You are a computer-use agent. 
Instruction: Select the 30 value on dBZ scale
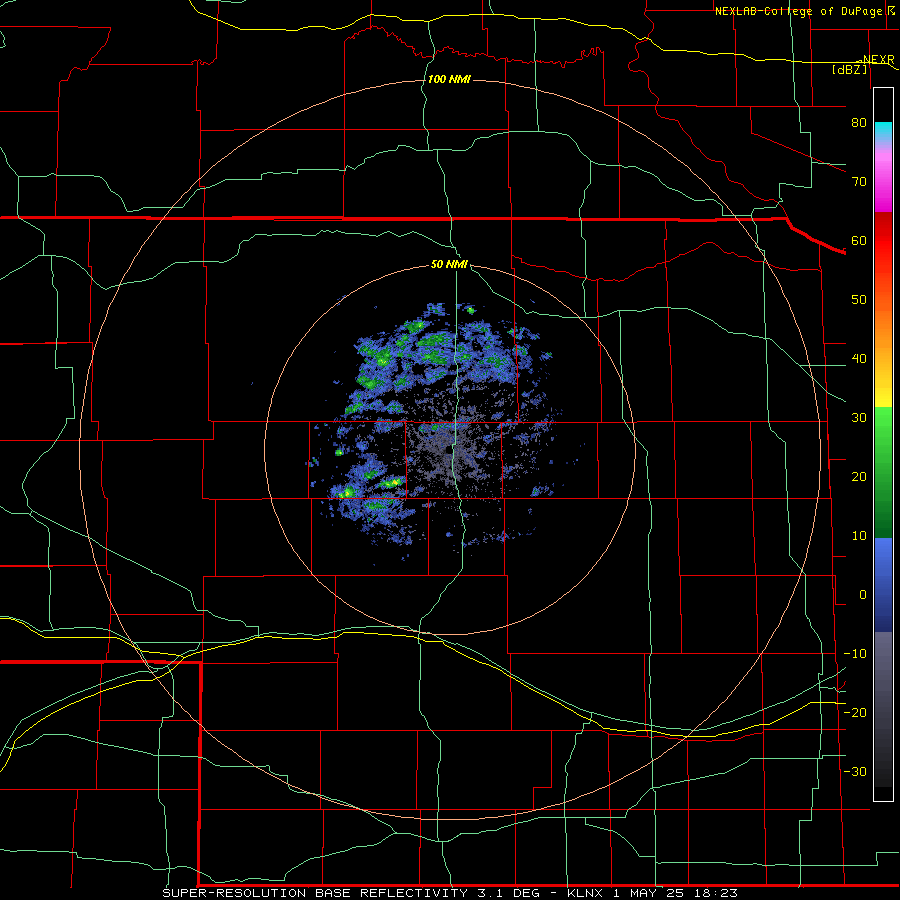(859, 418)
